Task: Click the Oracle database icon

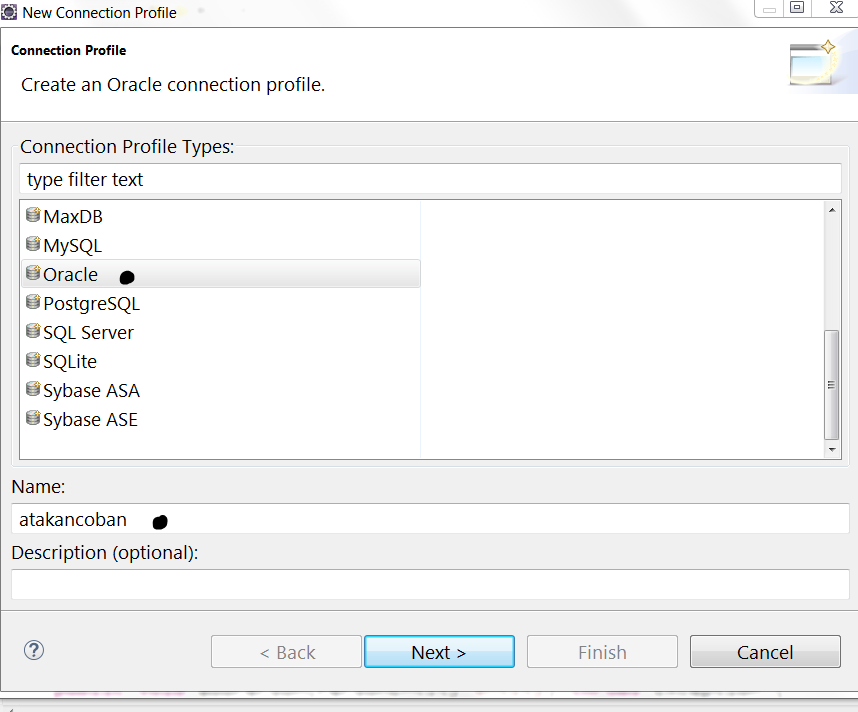Action: pos(33,273)
